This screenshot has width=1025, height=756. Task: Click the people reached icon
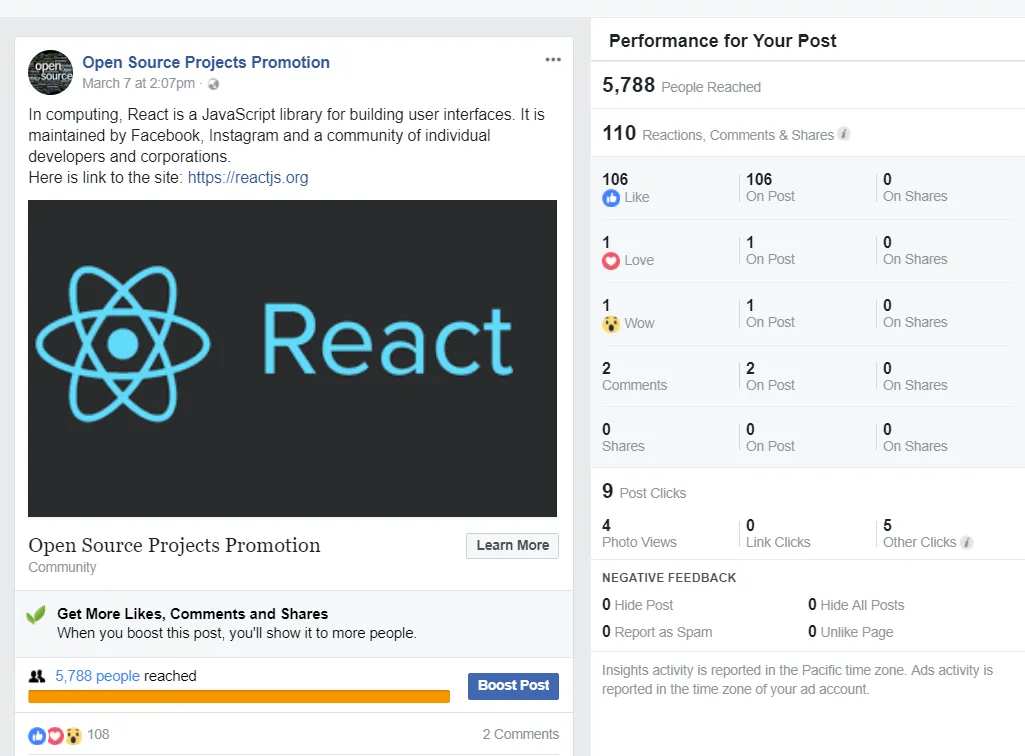[x=37, y=676]
